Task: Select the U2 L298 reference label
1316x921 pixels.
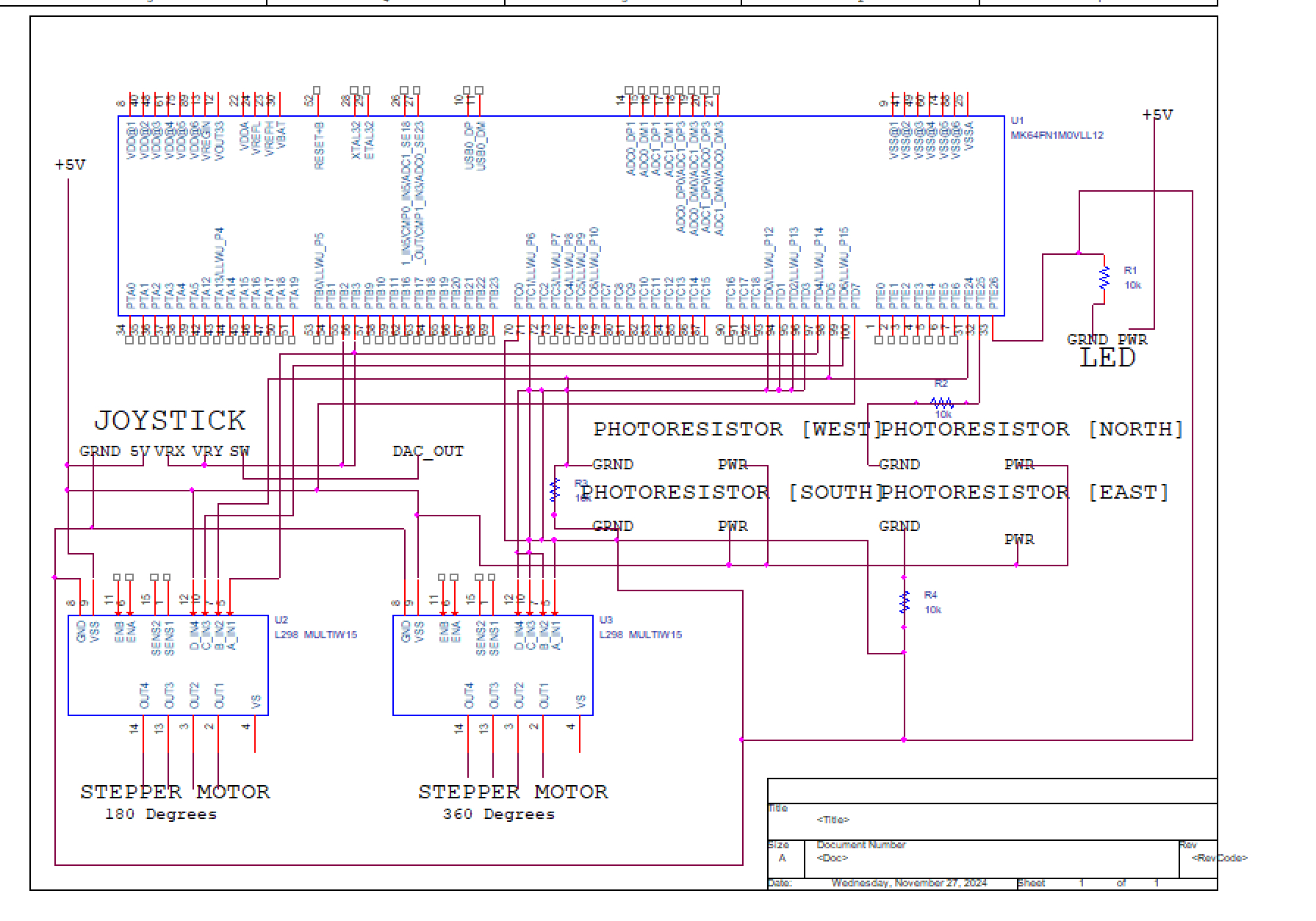Action: (315, 627)
